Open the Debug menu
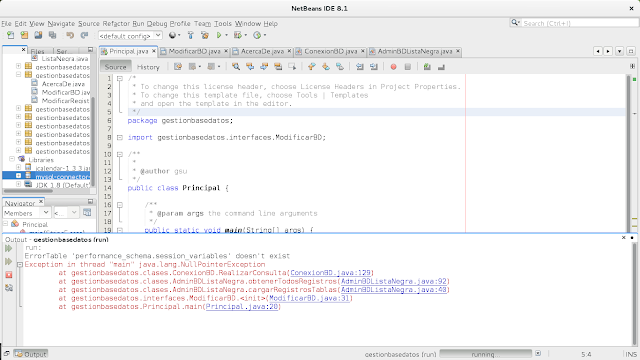Screen dimensions: 640x360 click(157, 23)
